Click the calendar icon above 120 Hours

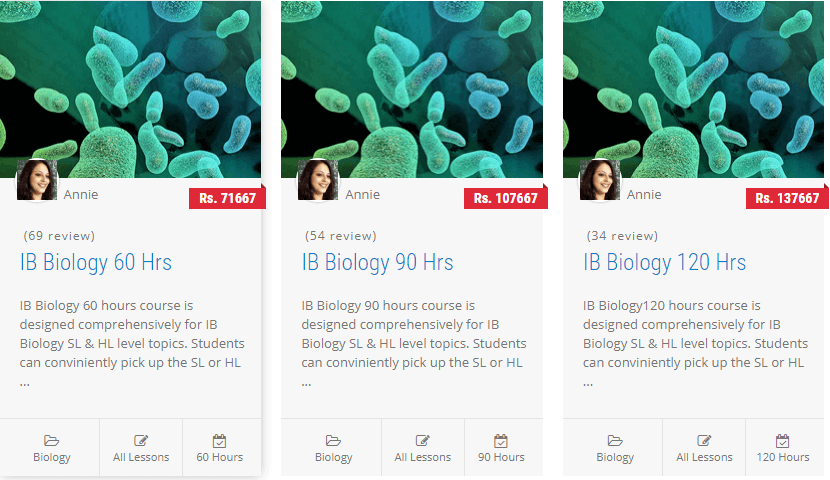[782, 440]
